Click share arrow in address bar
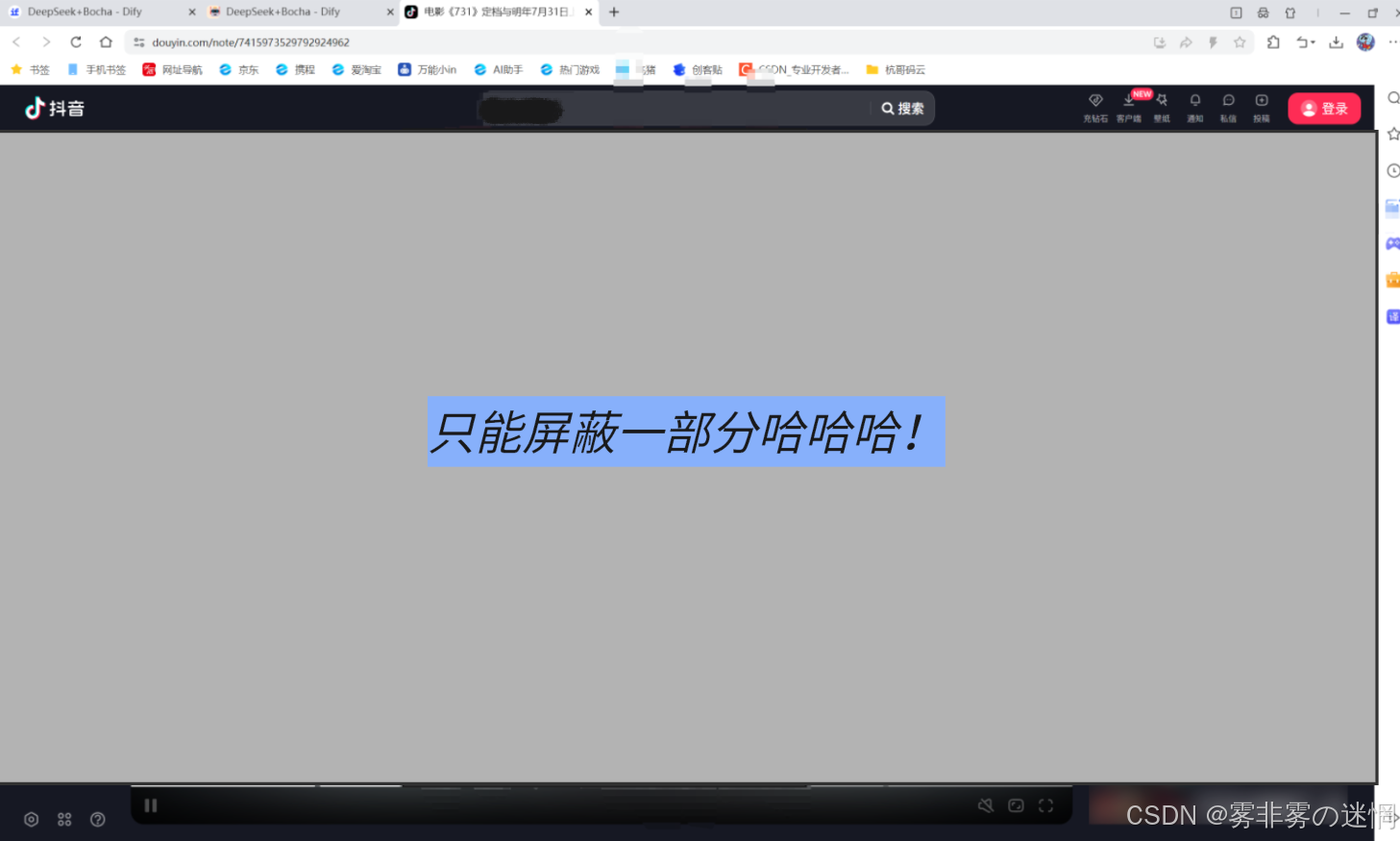 [1186, 42]
